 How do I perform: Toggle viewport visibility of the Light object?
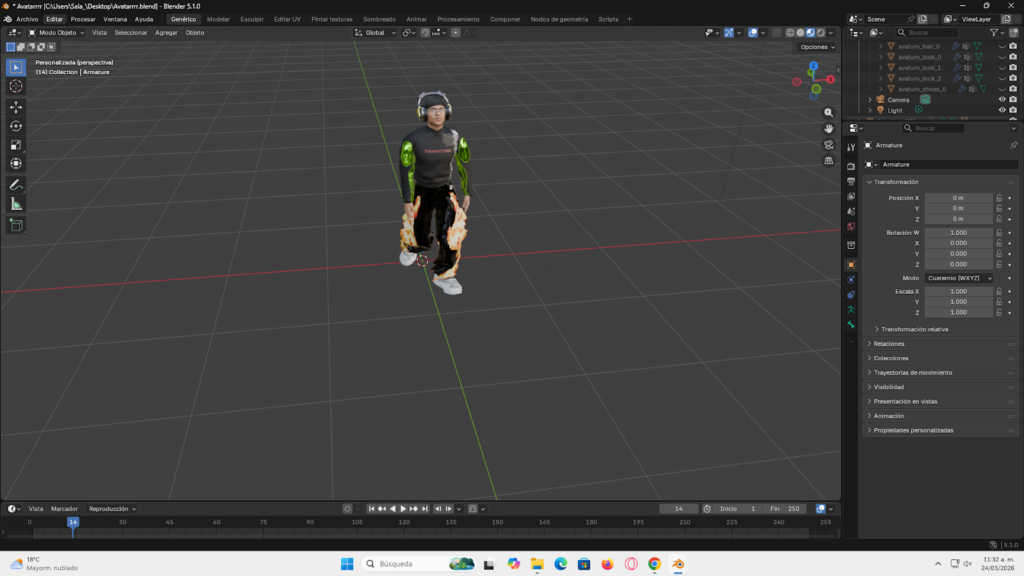click(1002, 110)
